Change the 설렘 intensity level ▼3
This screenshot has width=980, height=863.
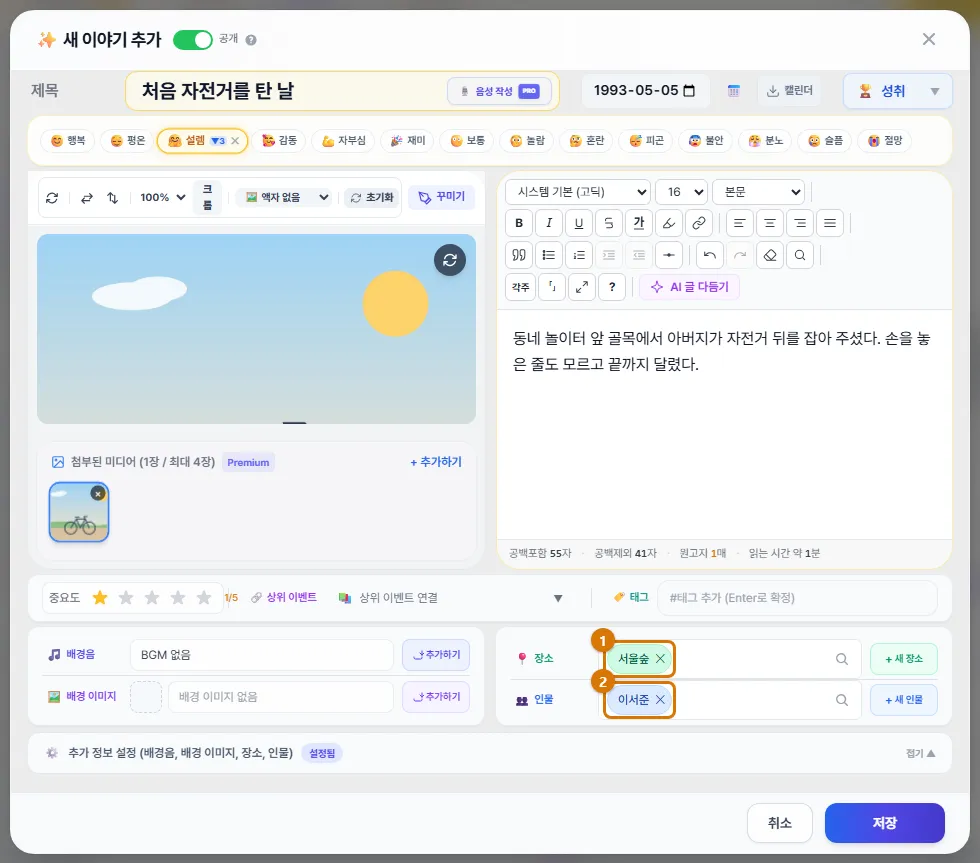point(218,141)
